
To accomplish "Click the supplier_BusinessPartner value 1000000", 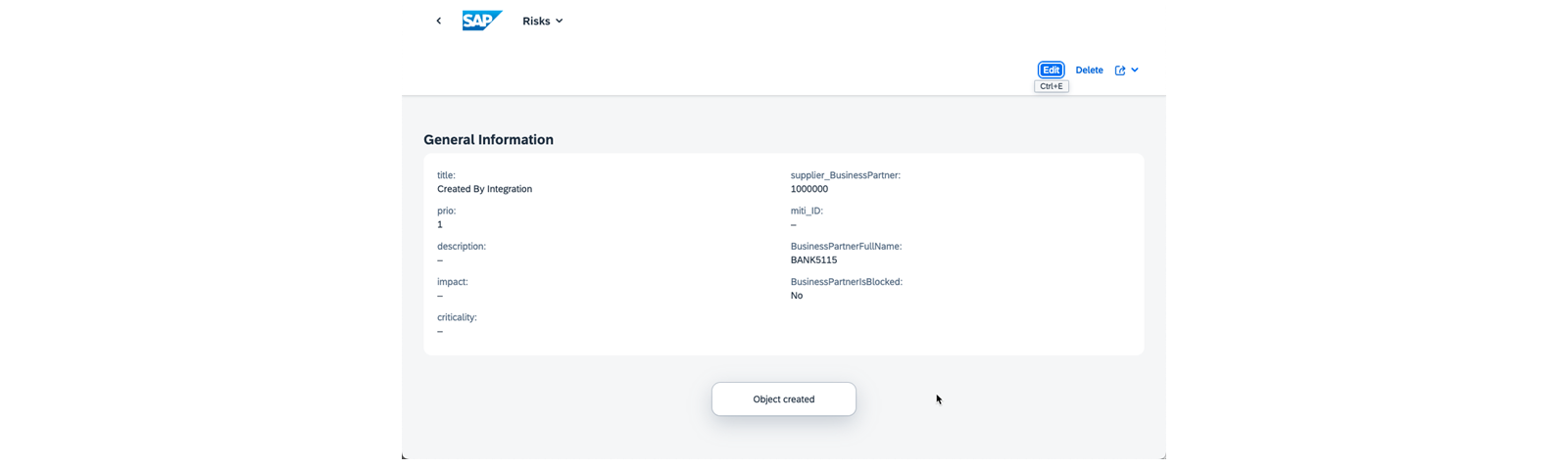I will tap(809, 189).
